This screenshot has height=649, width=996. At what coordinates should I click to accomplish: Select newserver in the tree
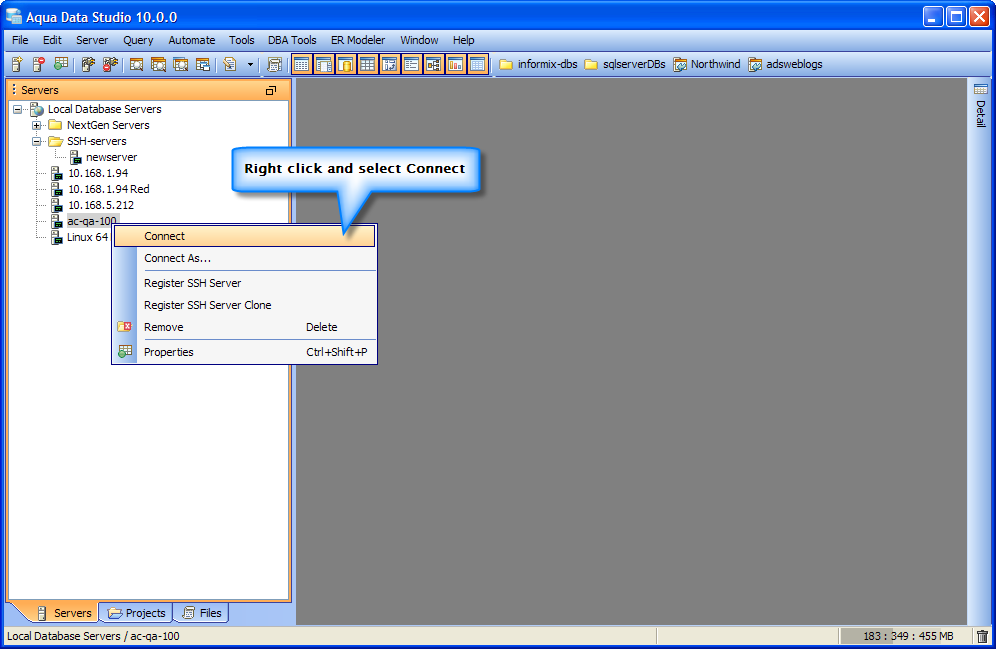111,157
